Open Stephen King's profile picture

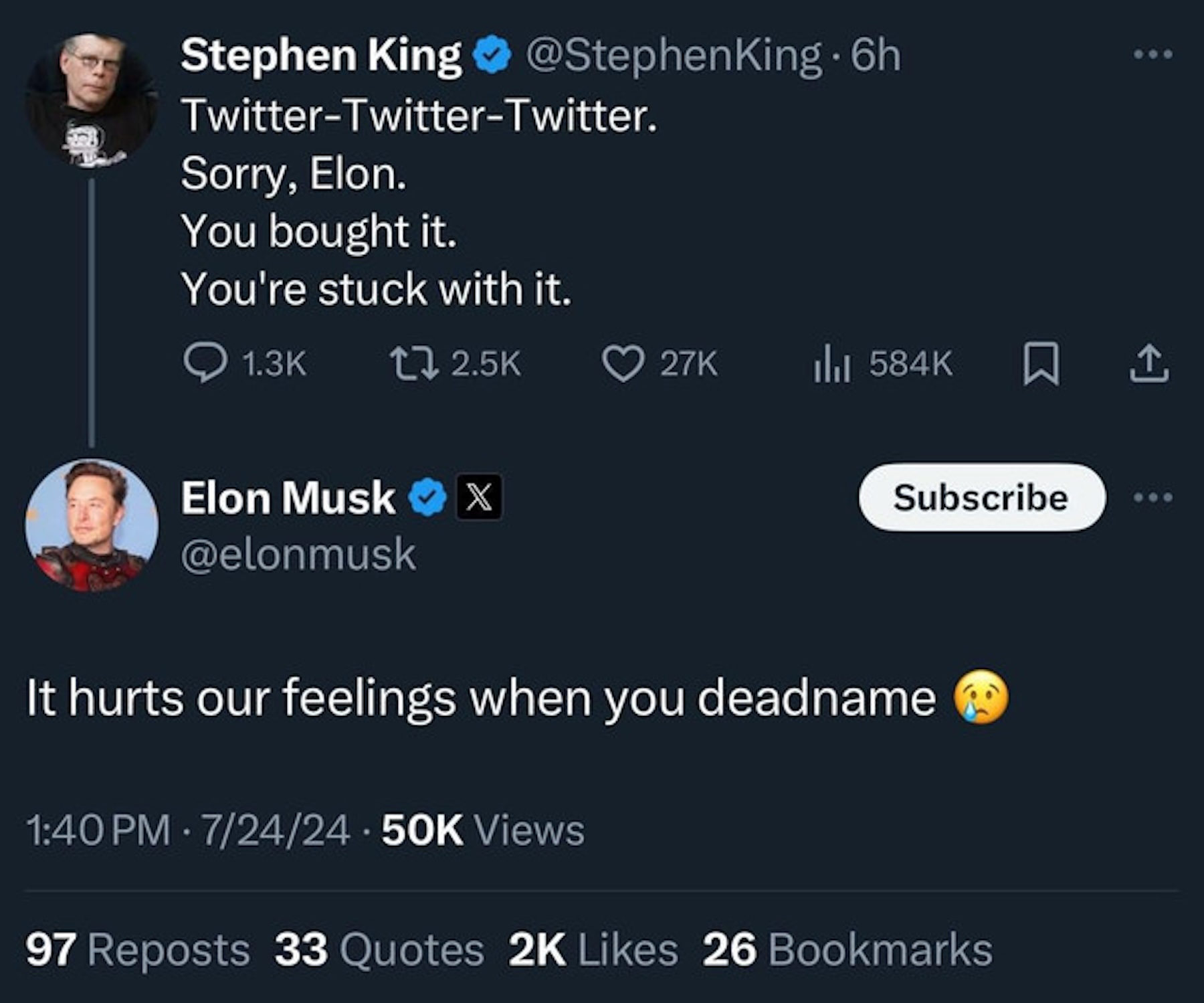[x=92, y=99]
